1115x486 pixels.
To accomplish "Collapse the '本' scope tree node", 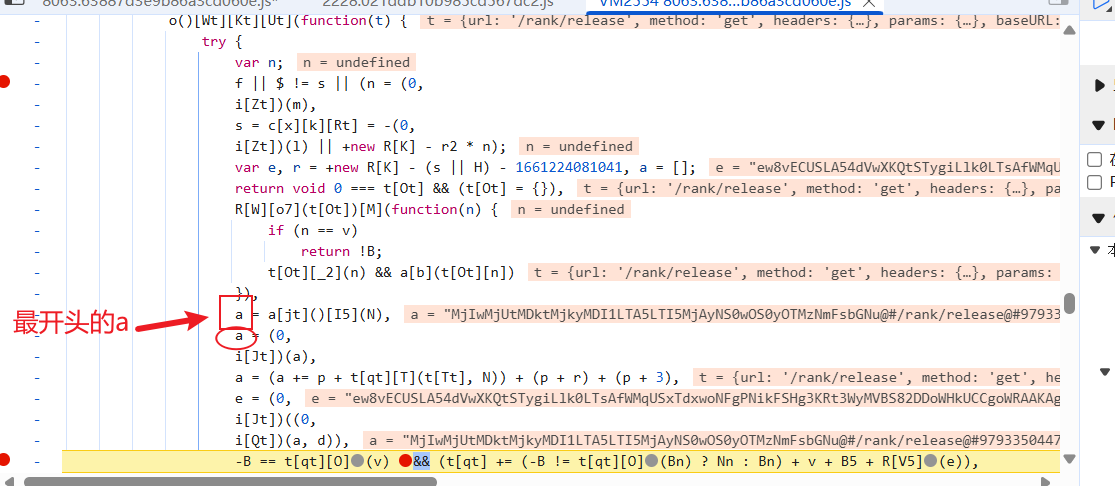I will click(x=1094, y=250).
